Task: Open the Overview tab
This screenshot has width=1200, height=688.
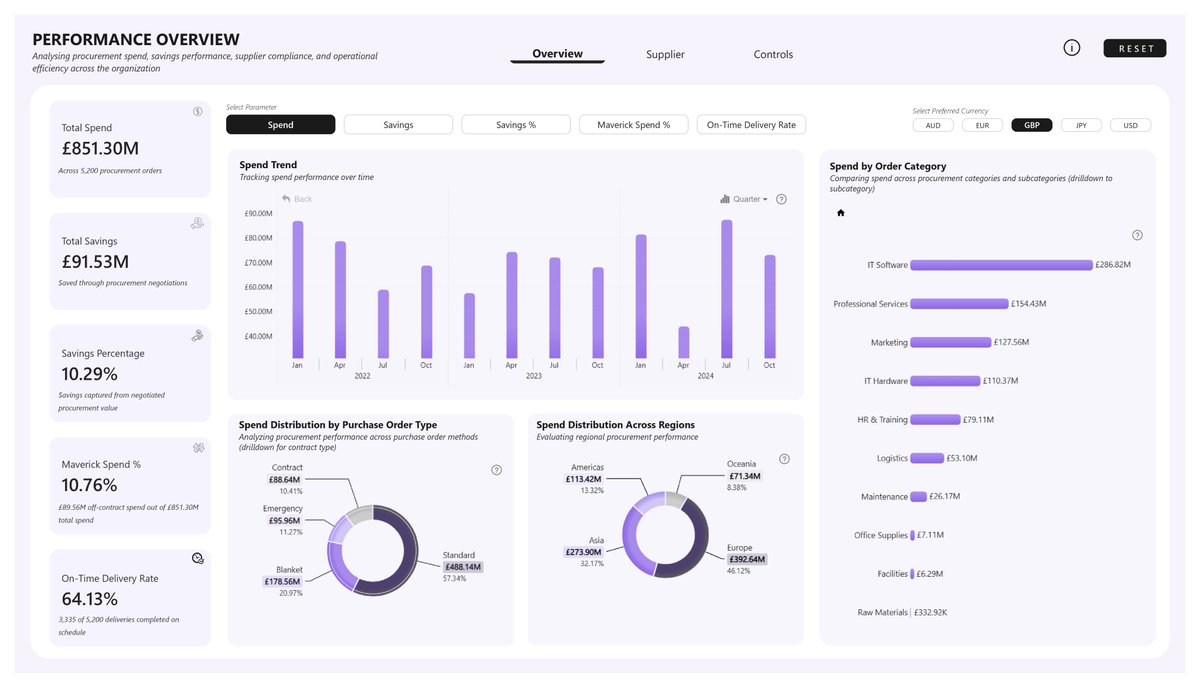Action: 557,54
